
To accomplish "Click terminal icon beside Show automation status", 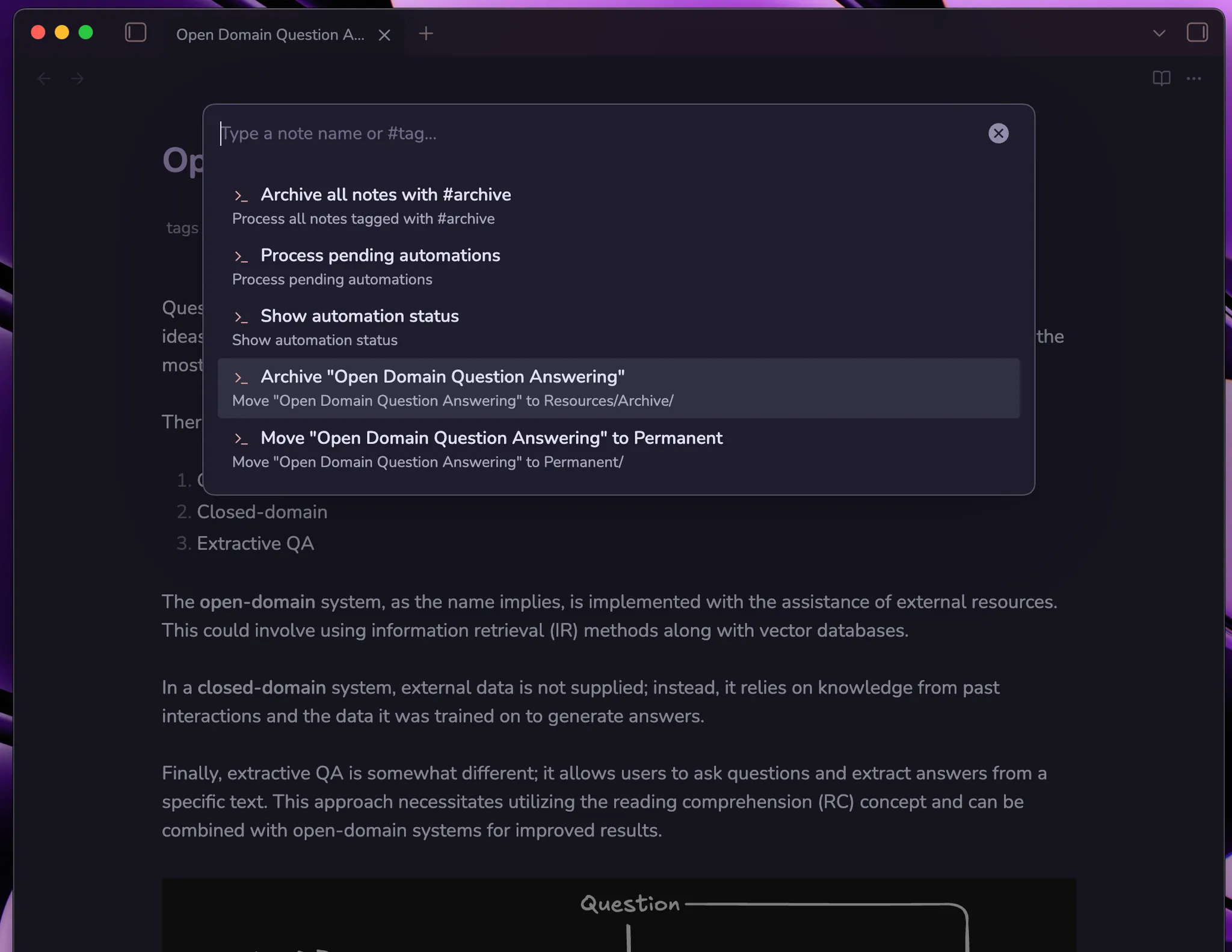I will [241, 318].
